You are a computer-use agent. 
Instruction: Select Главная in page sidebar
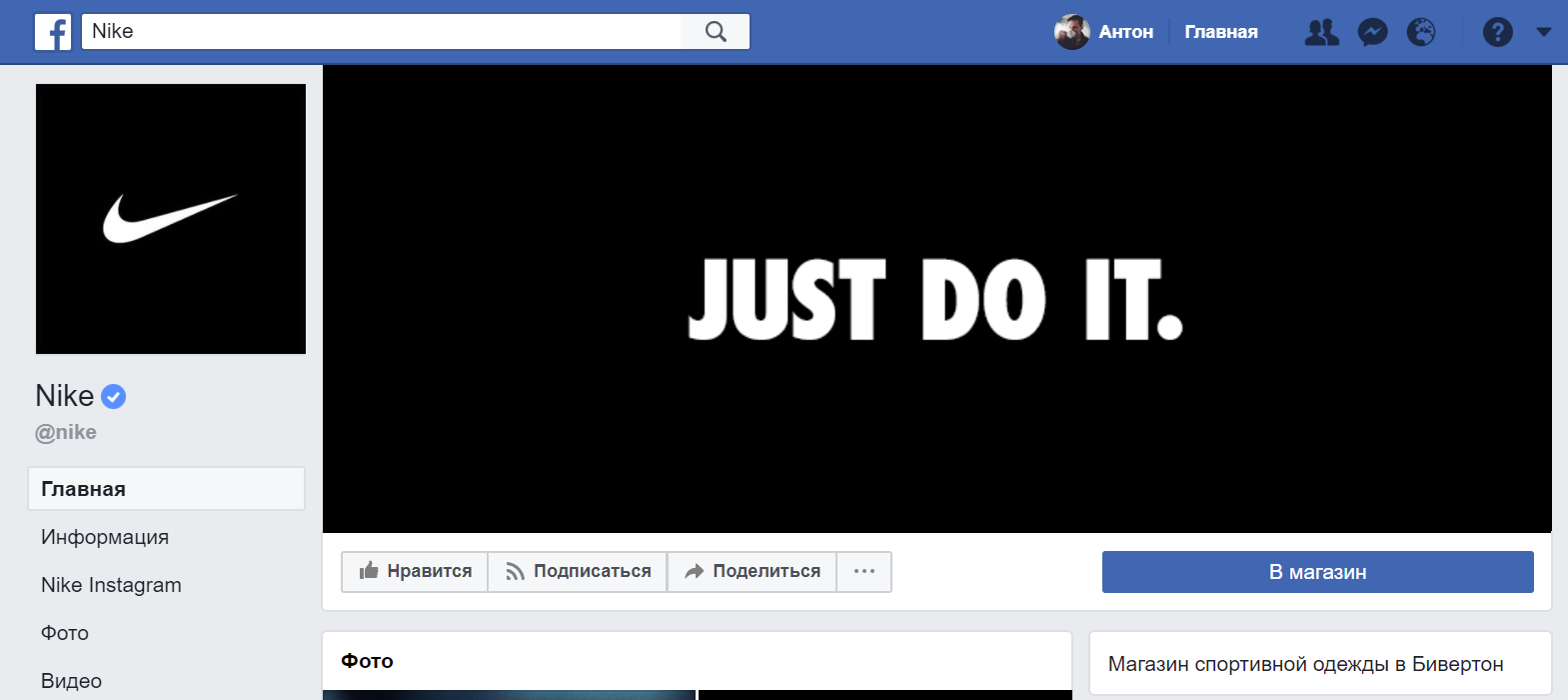pos(166,489)
